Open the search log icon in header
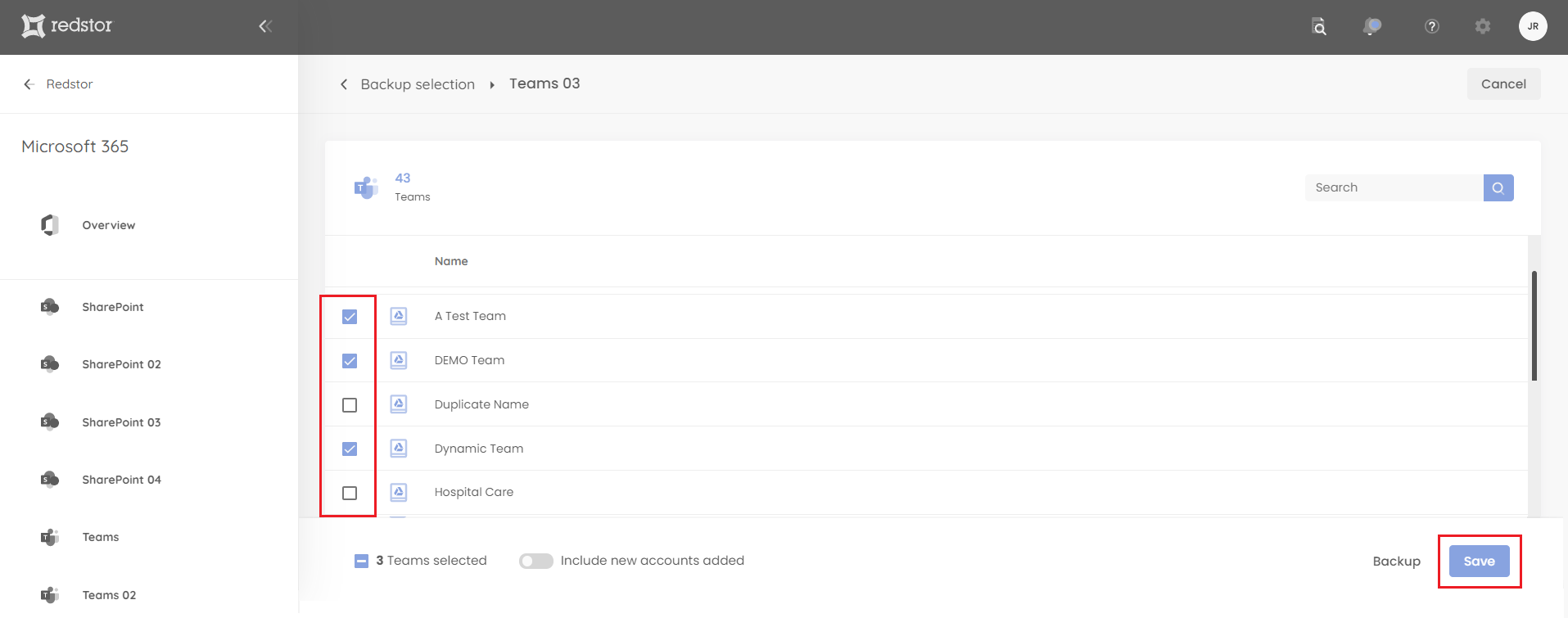 [1319, 26]
